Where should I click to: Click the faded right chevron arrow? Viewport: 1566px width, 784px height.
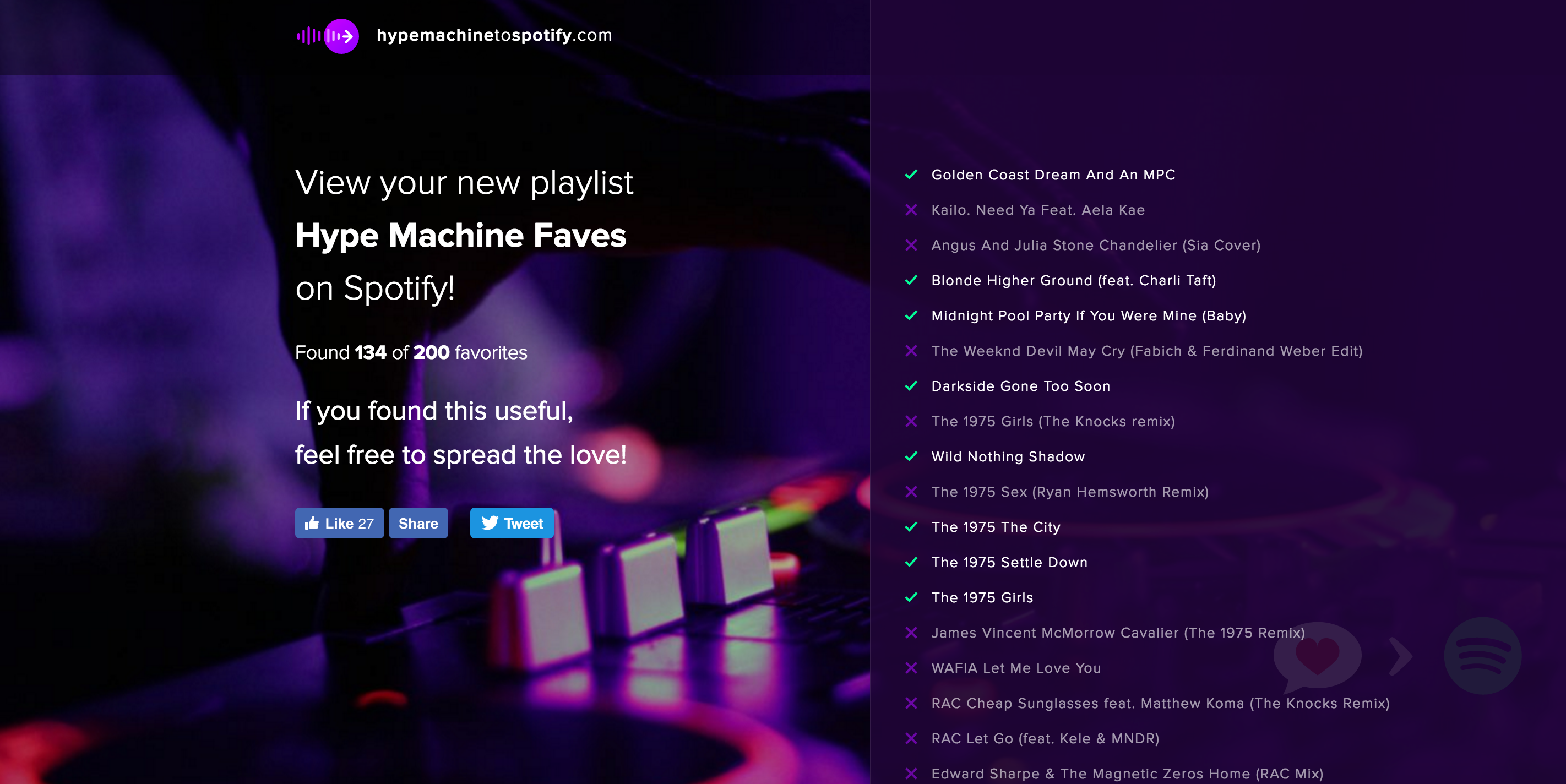(x=1401, y=656)
